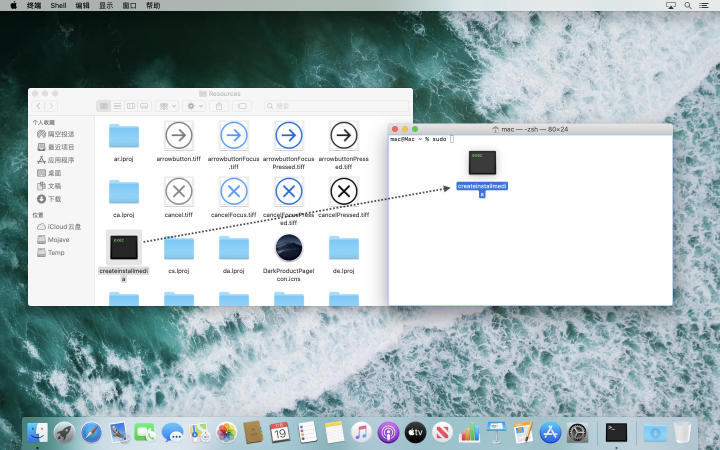
Task: Open 下载 in the Finder sidebar
Action: pos(49,199)
